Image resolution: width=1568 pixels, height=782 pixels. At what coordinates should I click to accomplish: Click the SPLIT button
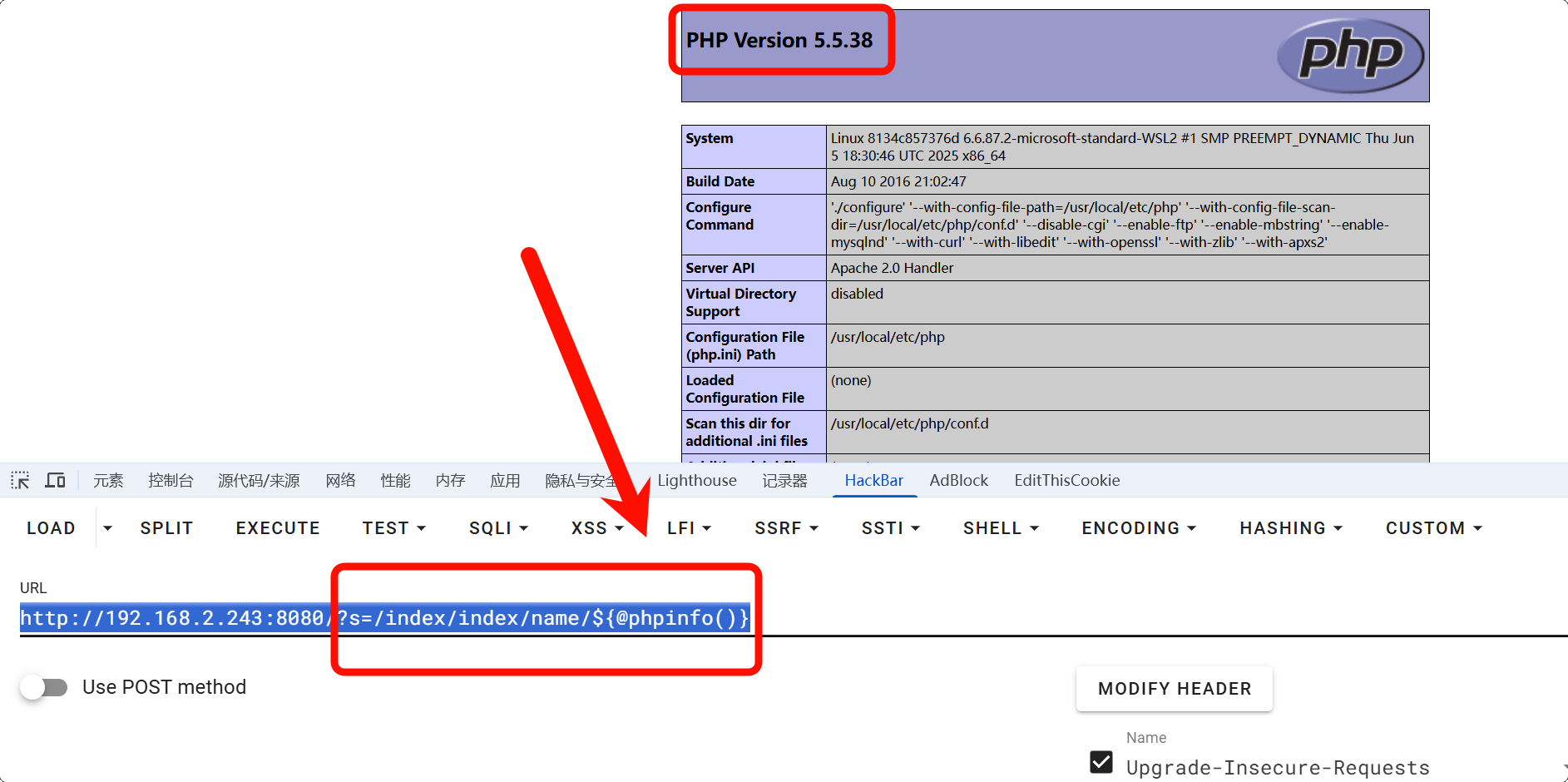[x=166, y=528]
